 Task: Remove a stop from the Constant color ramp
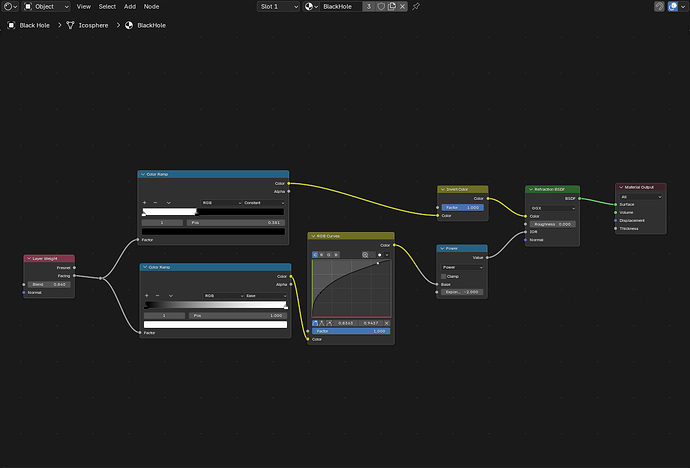click(x=155, y=203)
